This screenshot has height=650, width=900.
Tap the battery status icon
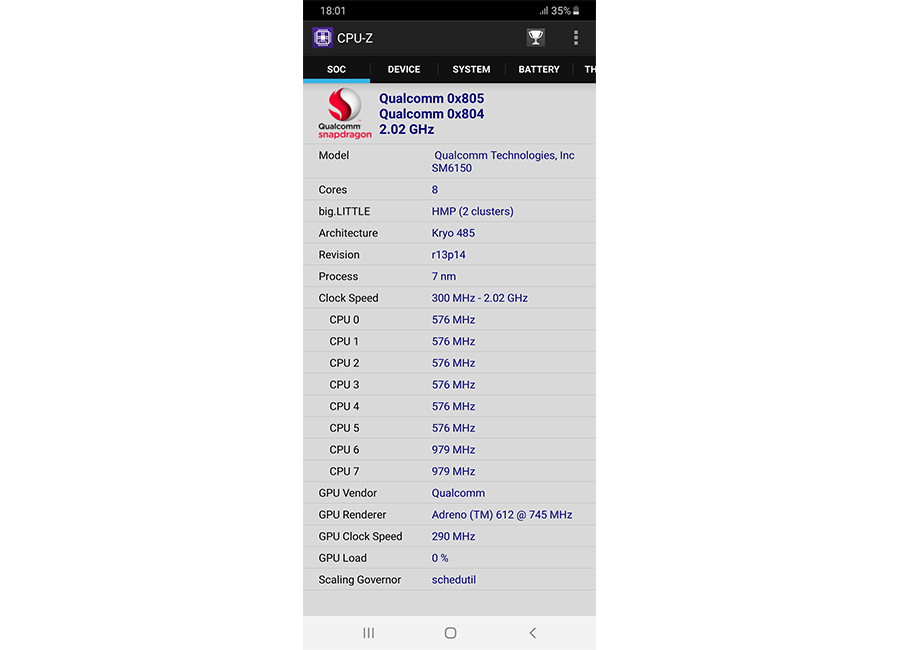(576, 10)
